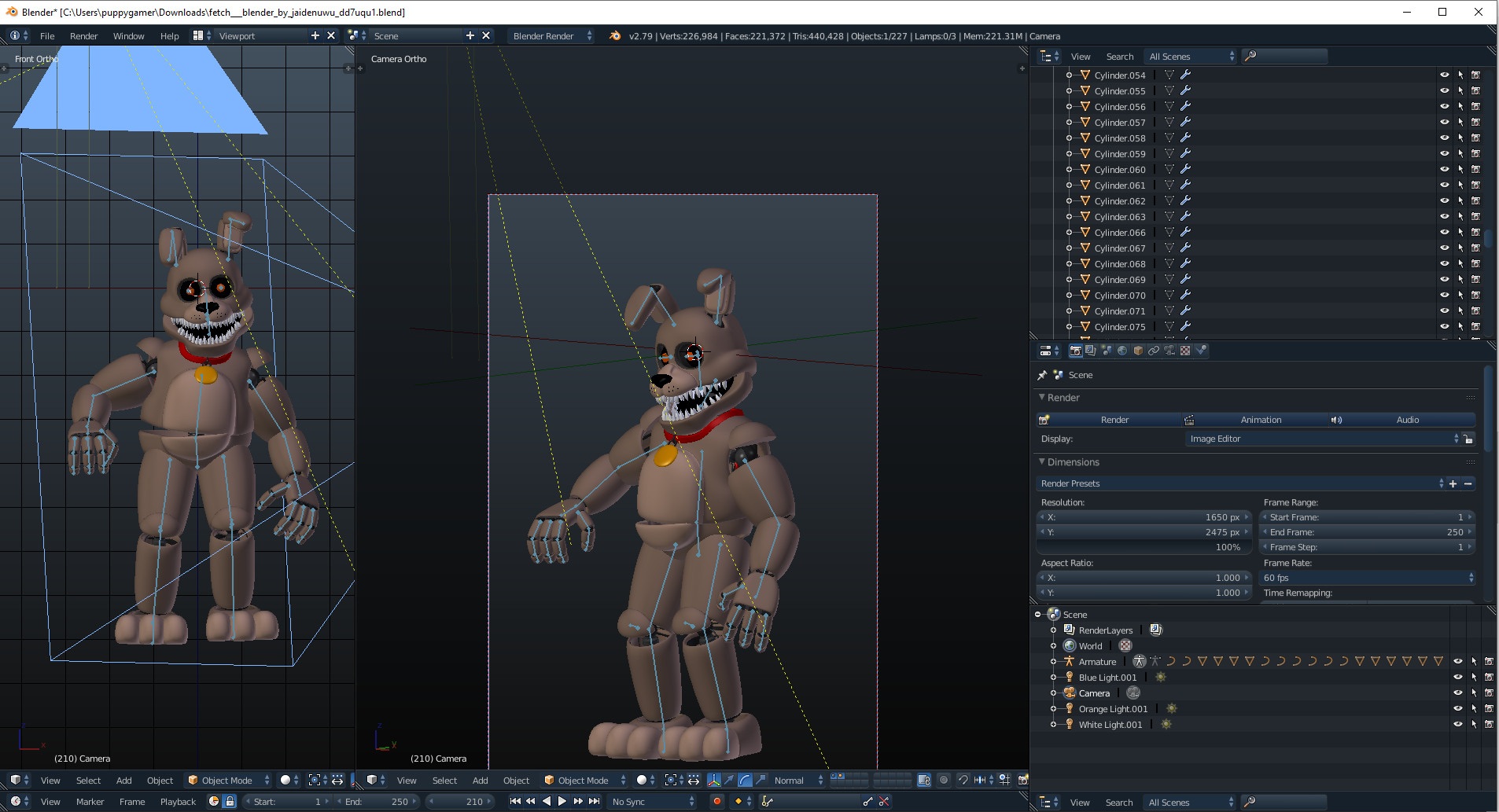Open the World properties tab icon
Viewport: 1499px width, 812px height.
coord(1122,351)
